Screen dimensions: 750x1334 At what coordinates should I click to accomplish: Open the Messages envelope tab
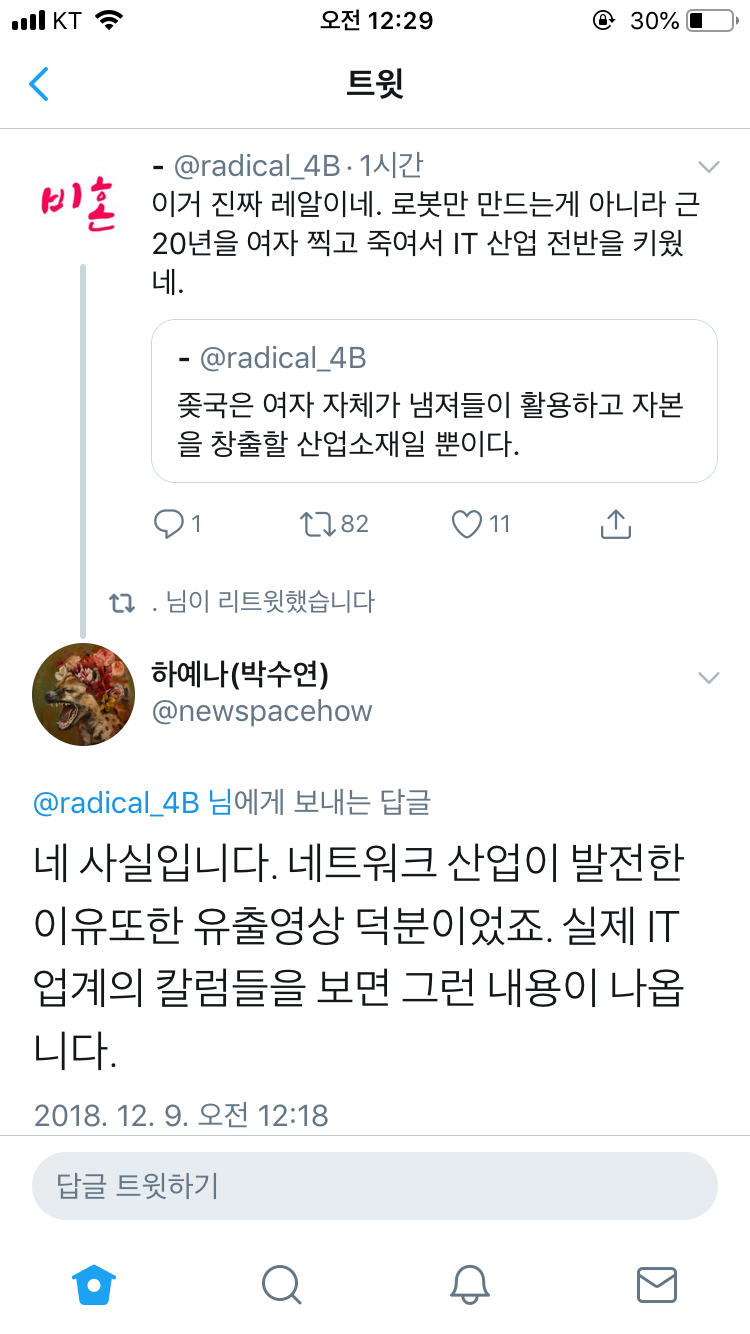tap(657, 1283)
